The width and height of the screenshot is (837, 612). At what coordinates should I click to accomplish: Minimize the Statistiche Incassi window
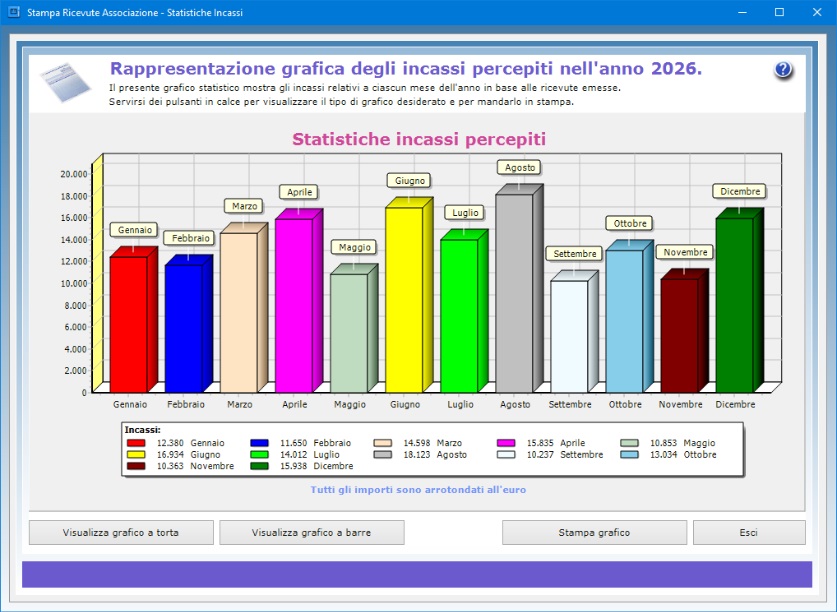tap(743, 12)
